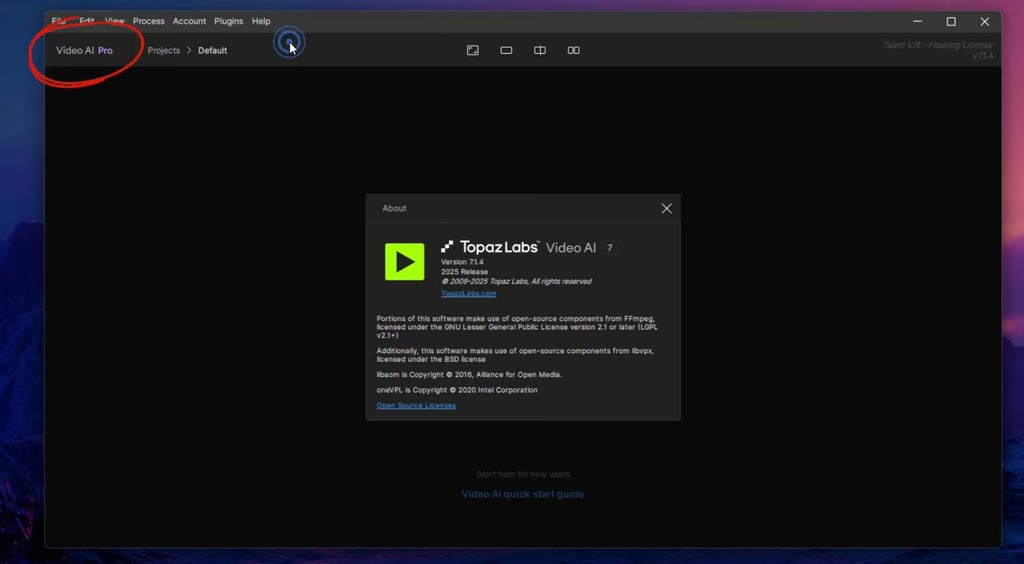Open the File menu
Screen dimensions: 1024x564
click(x=59, y=21)
